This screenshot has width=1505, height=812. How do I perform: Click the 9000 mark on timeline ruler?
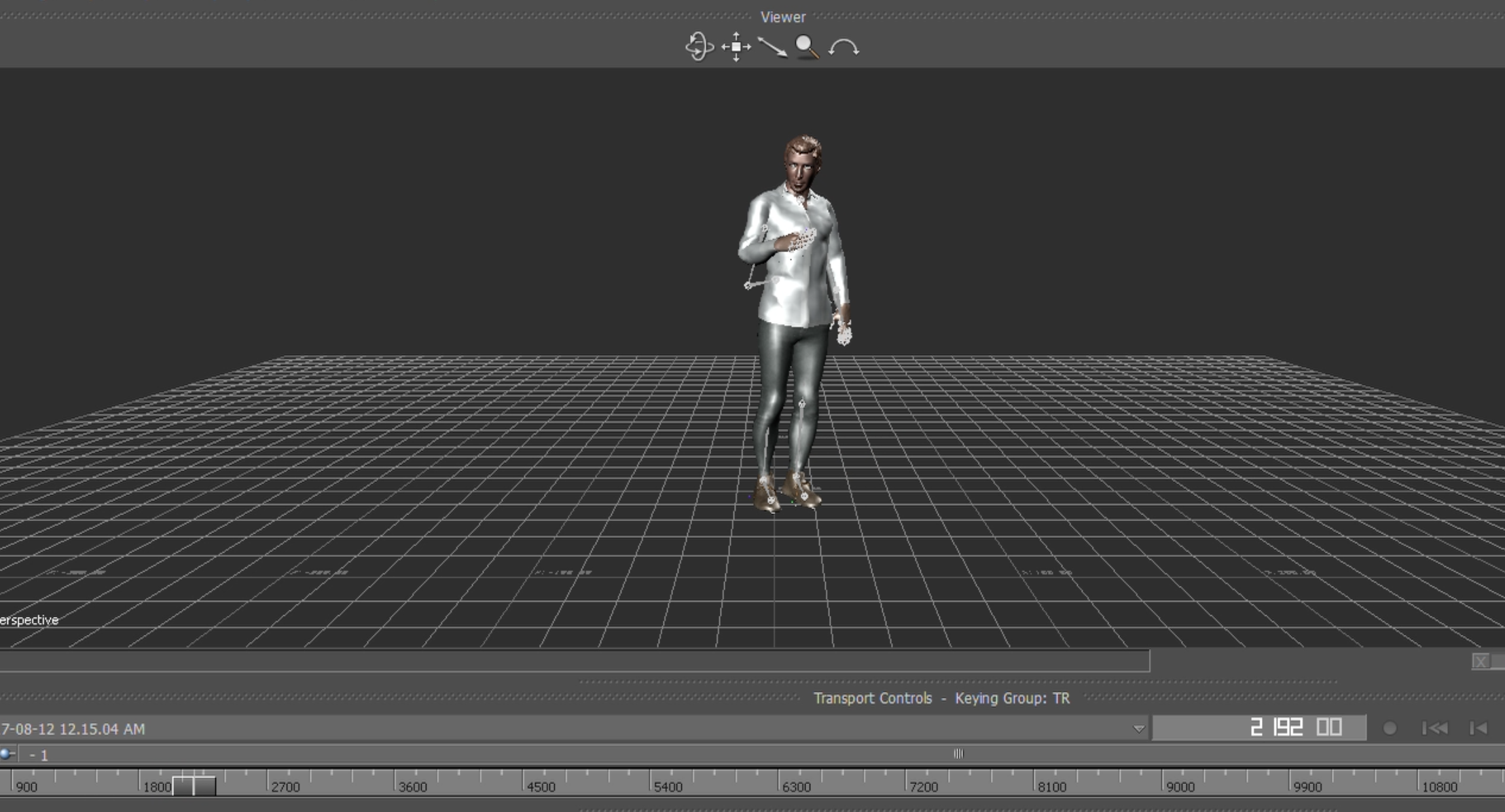click(1180, 787)
